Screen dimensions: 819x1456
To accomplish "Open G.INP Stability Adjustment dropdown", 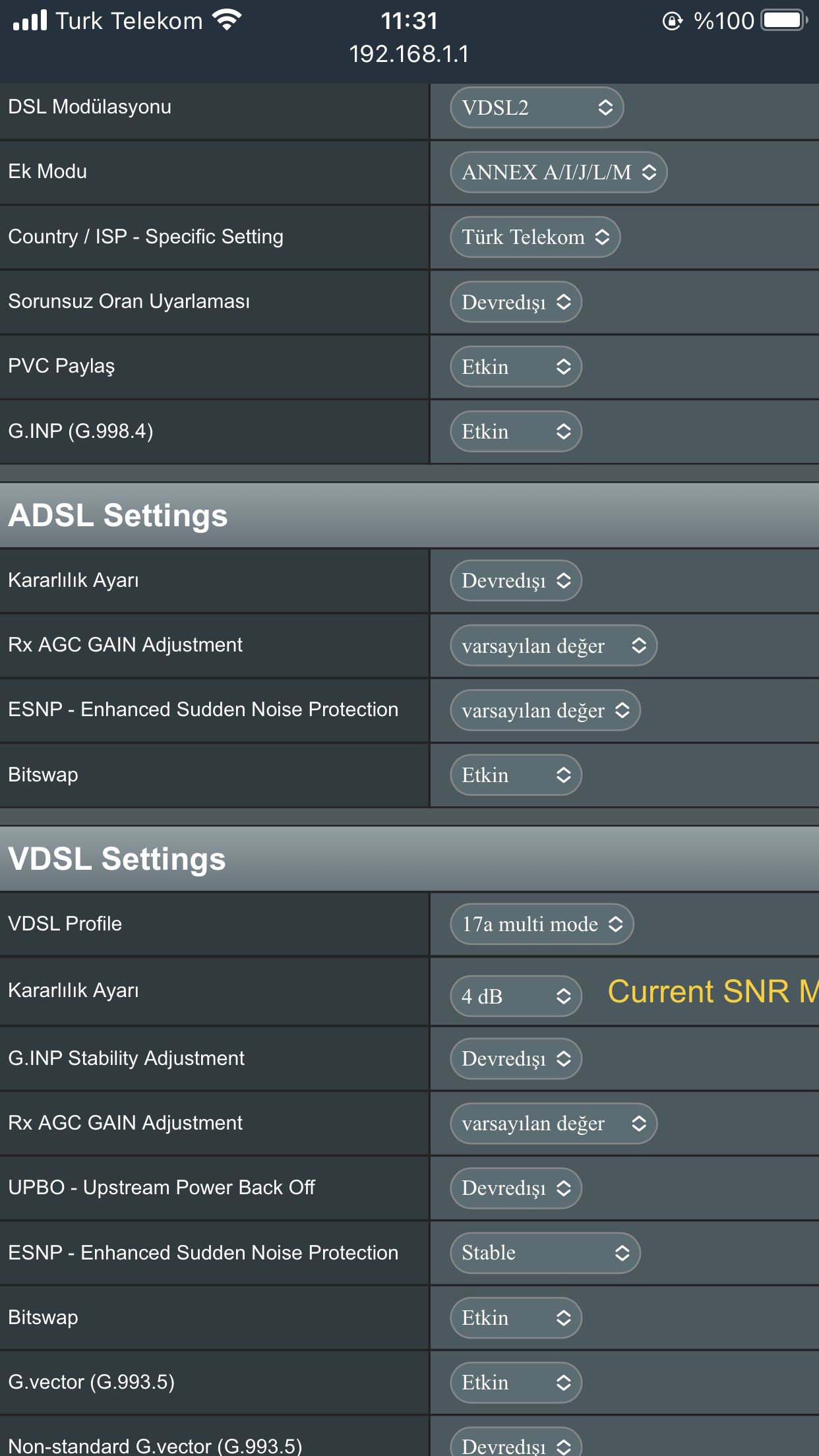I will (x=516, y=1058).
